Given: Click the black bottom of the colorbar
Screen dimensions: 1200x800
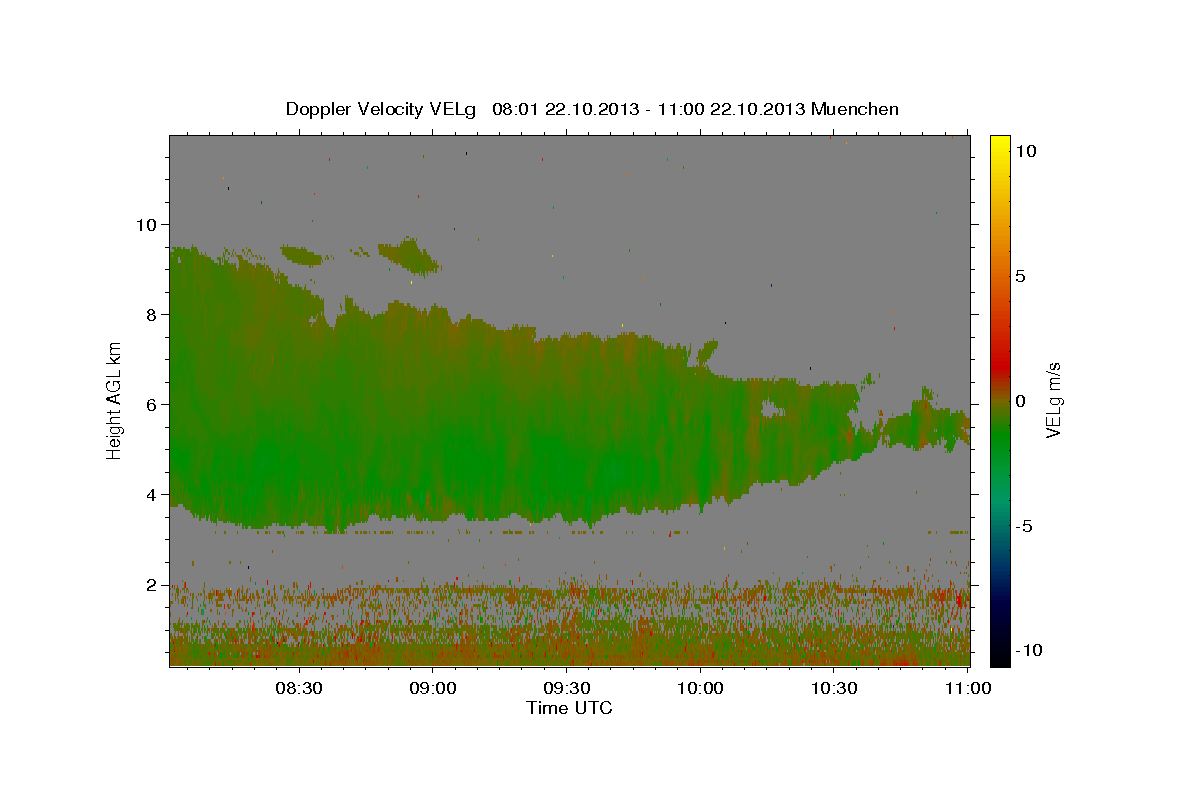Looking at the screenshot, I should pyautogui.click(x=999, y=655).
